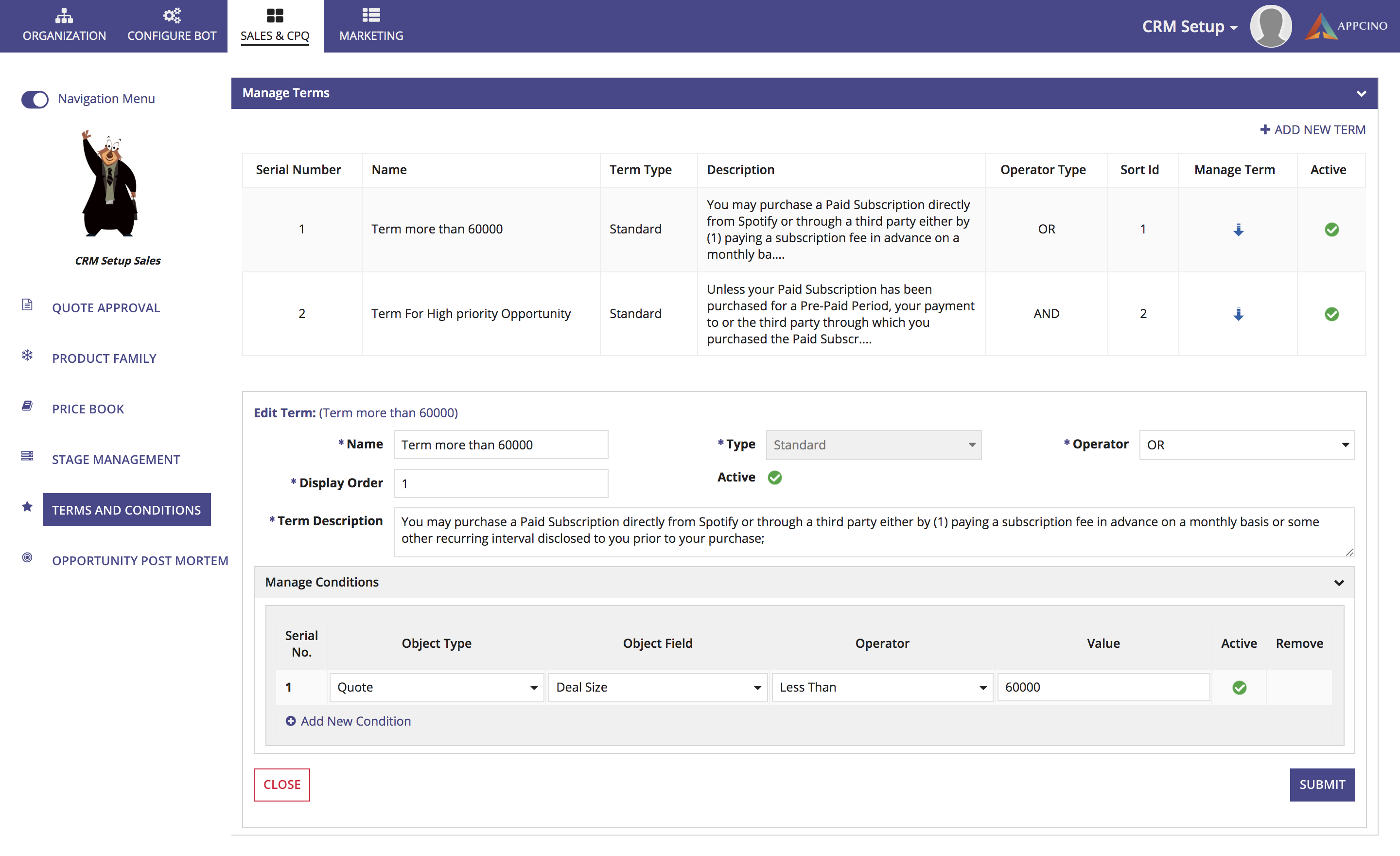Click the Add New Term link
This screenshot has width=1400, height=856.
tap(1312, 129)
